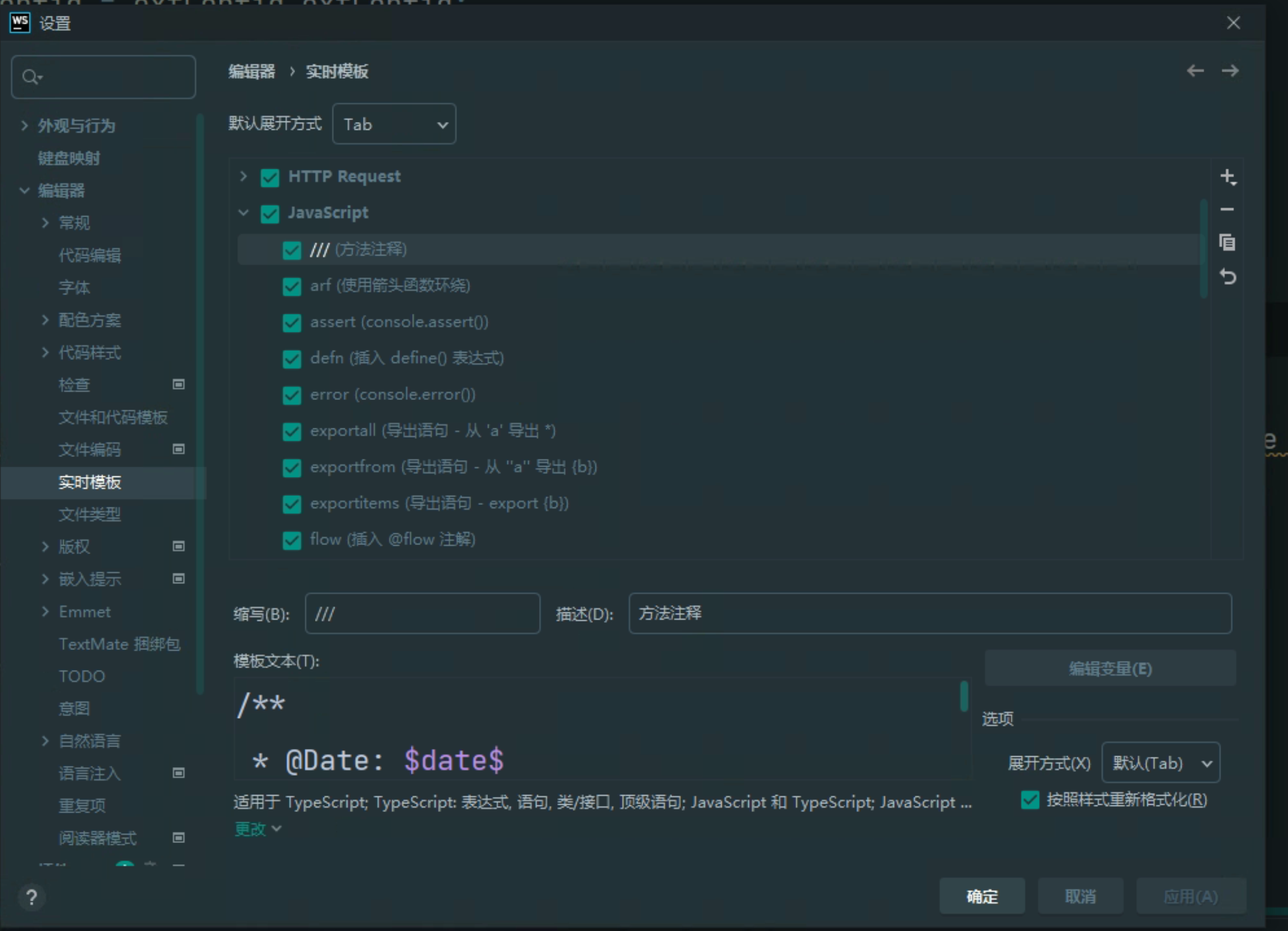Image resolution: width=1288 pixels, height=931 pixels.
Task: Toggle the HTTP Request group checkbox
Action: coord(269,177)
